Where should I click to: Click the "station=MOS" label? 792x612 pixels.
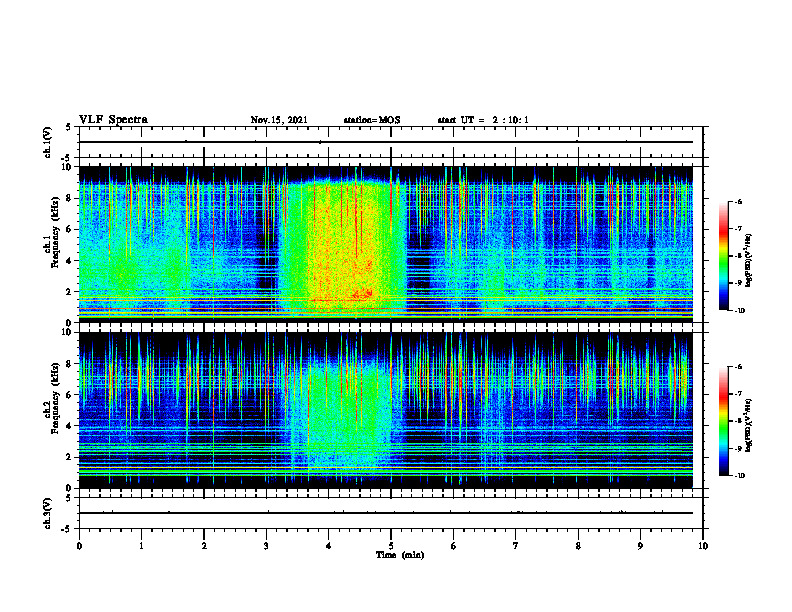(372, 120)
